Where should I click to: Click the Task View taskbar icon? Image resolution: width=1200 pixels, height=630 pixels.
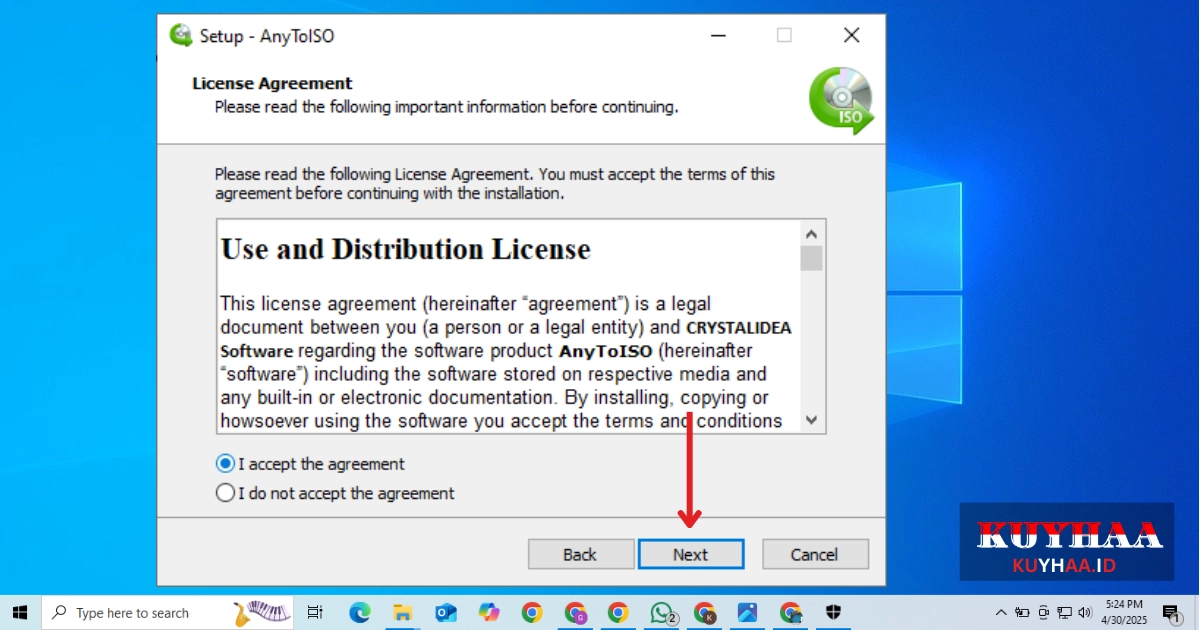[315, 612]
